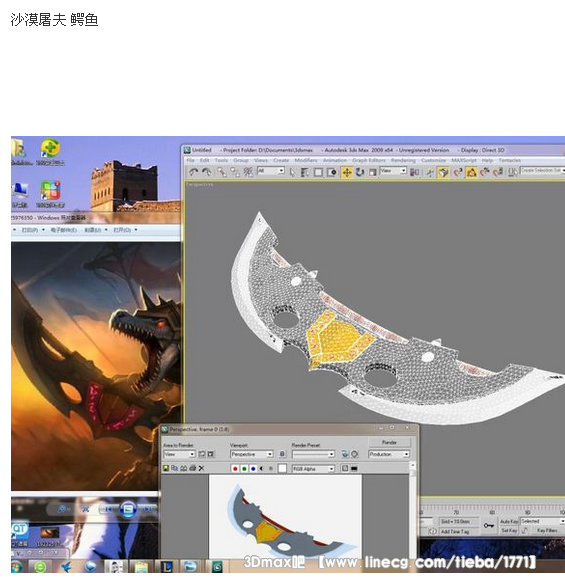Click the Auto Region Selected icon
Viewport: 565px width, 579px height.
(x=211, y=454)
